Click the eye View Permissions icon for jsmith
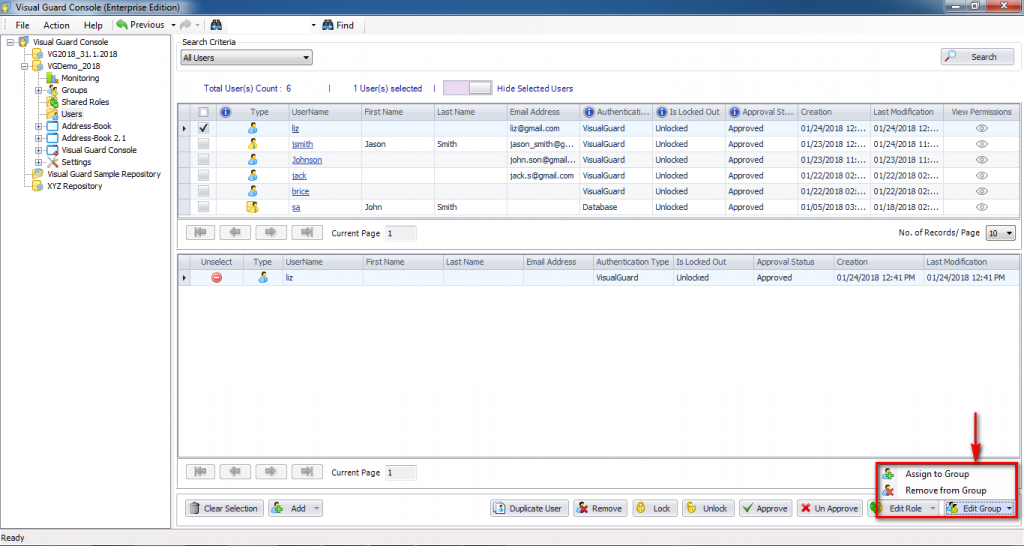Image resolution: width=1024 pixels, height=546 pixels. 981,144
